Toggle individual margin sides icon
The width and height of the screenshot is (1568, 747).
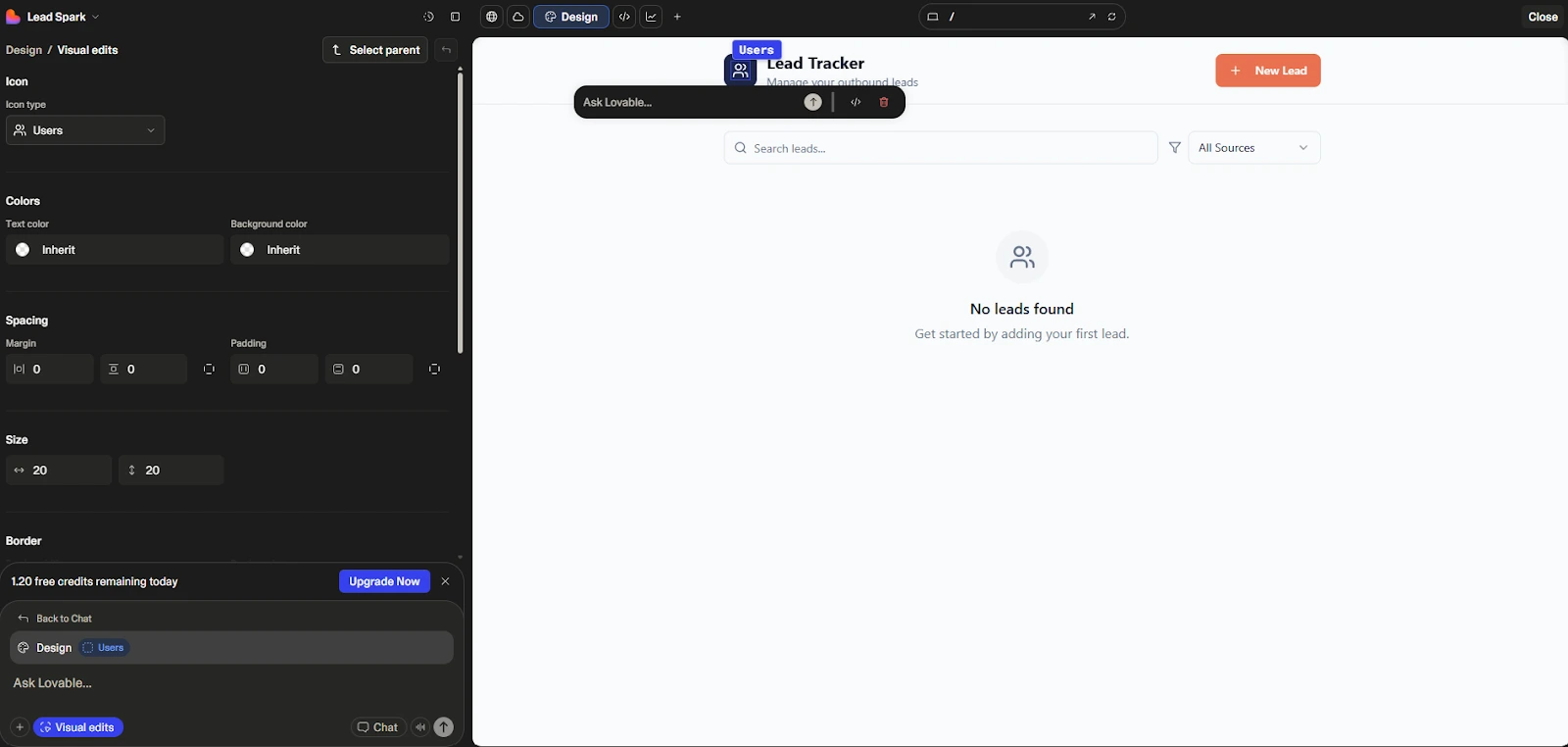(209, 370)
